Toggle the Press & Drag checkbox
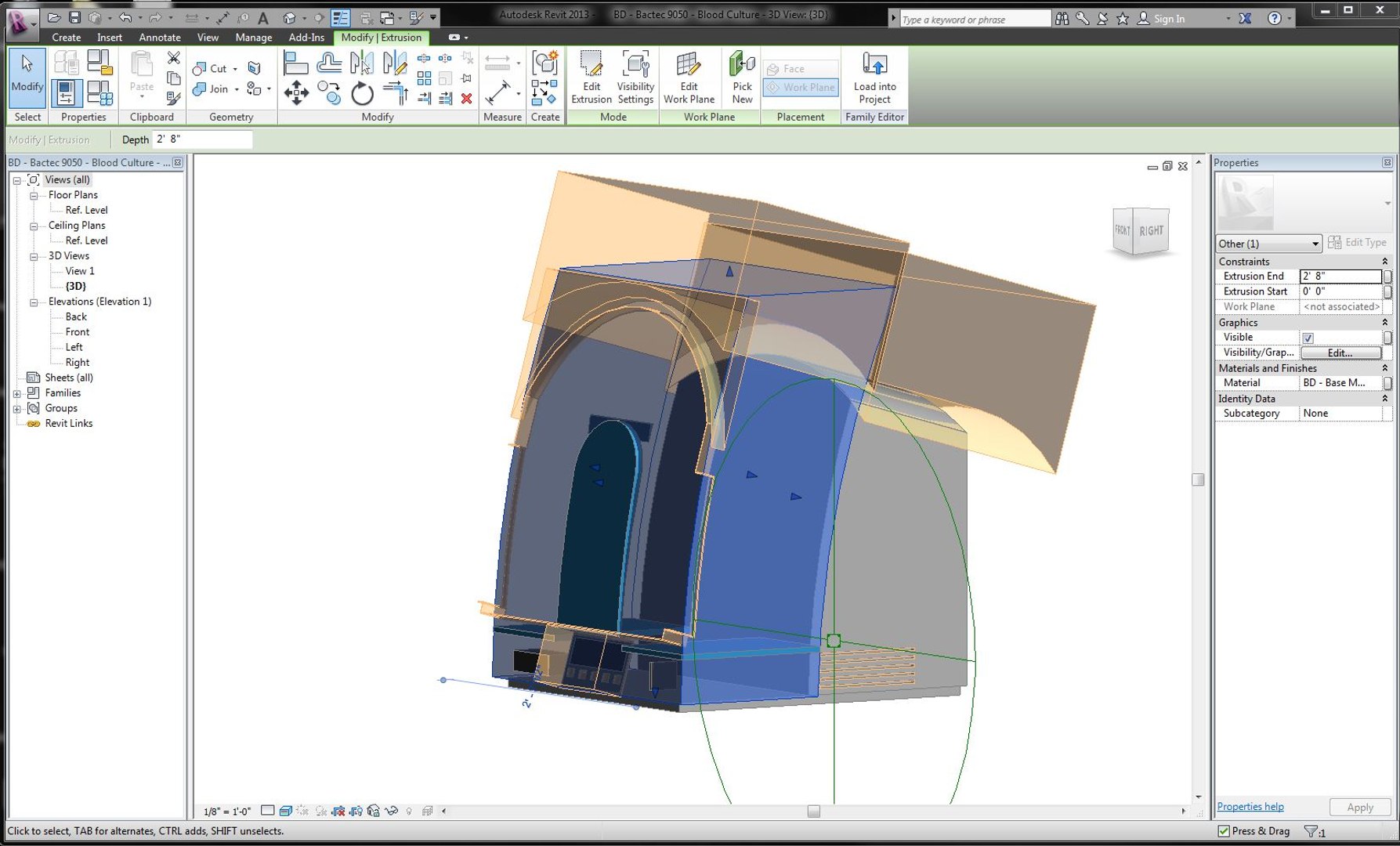Image resolution: width=1400 pixels, height=846 pixels. [1224, 831]
